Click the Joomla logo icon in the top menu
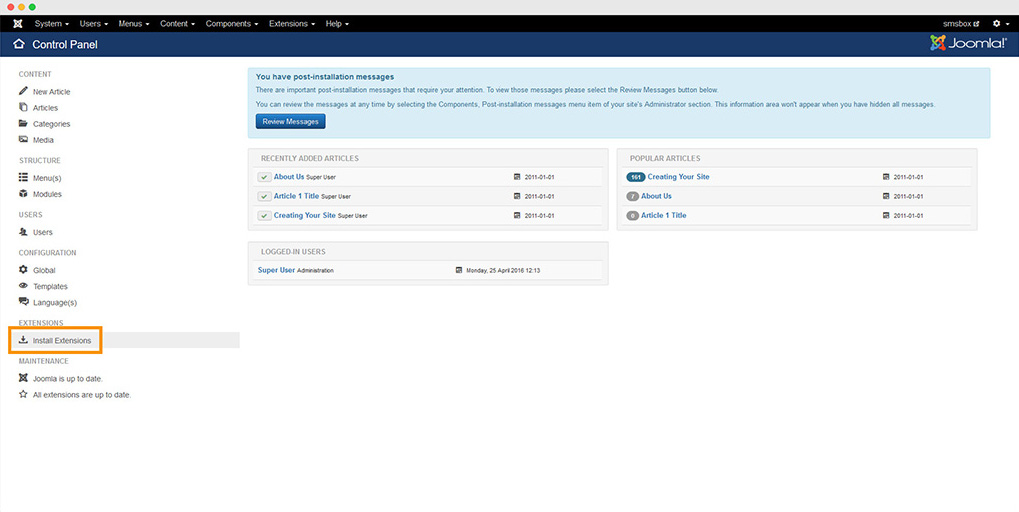Image resolution: width=1019 pixels, height=512 pixels. coord(18,23)
